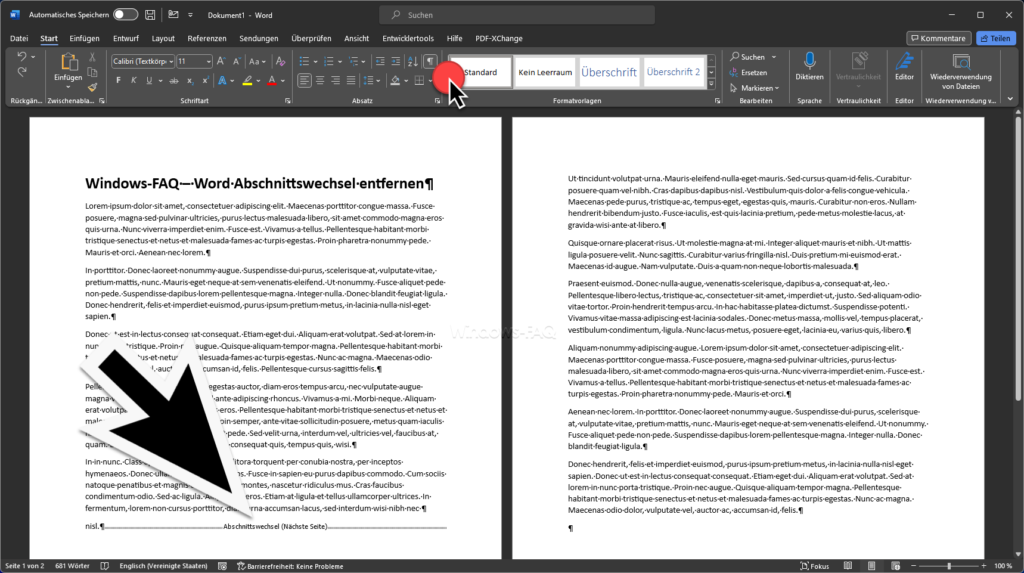Toggle underline formatting (U)
Viewport: 1024px width, 573px height.
click(x=149, y=81)
